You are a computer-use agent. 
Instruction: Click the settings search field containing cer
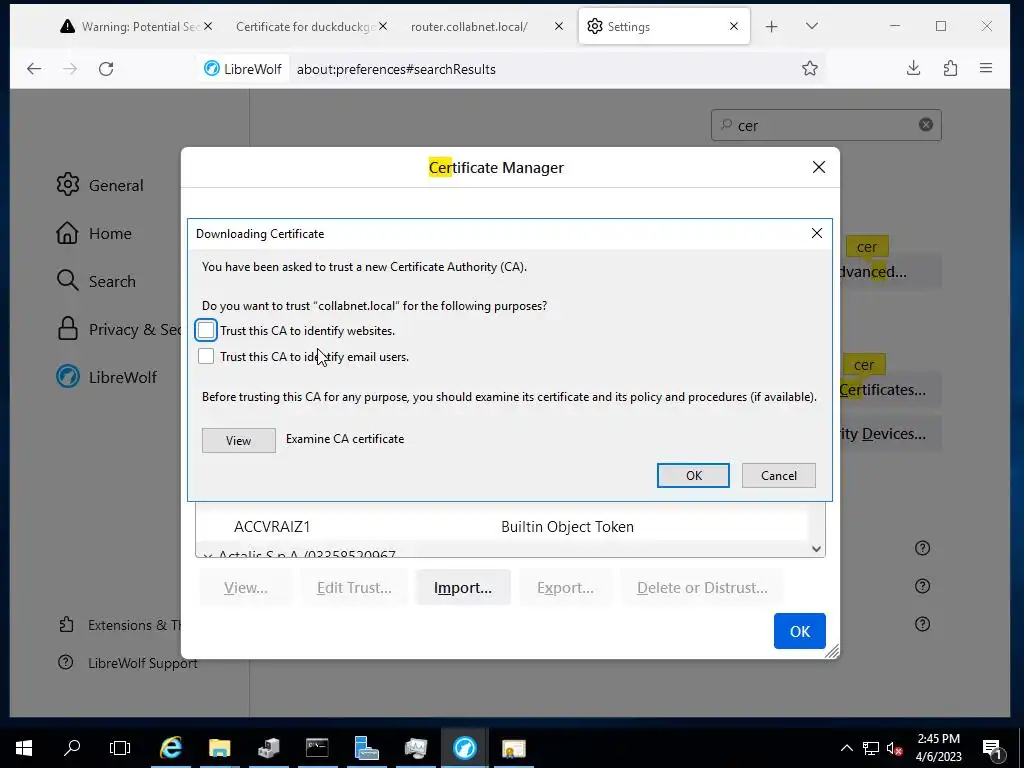pyautogui.click(x=825, y=125)
